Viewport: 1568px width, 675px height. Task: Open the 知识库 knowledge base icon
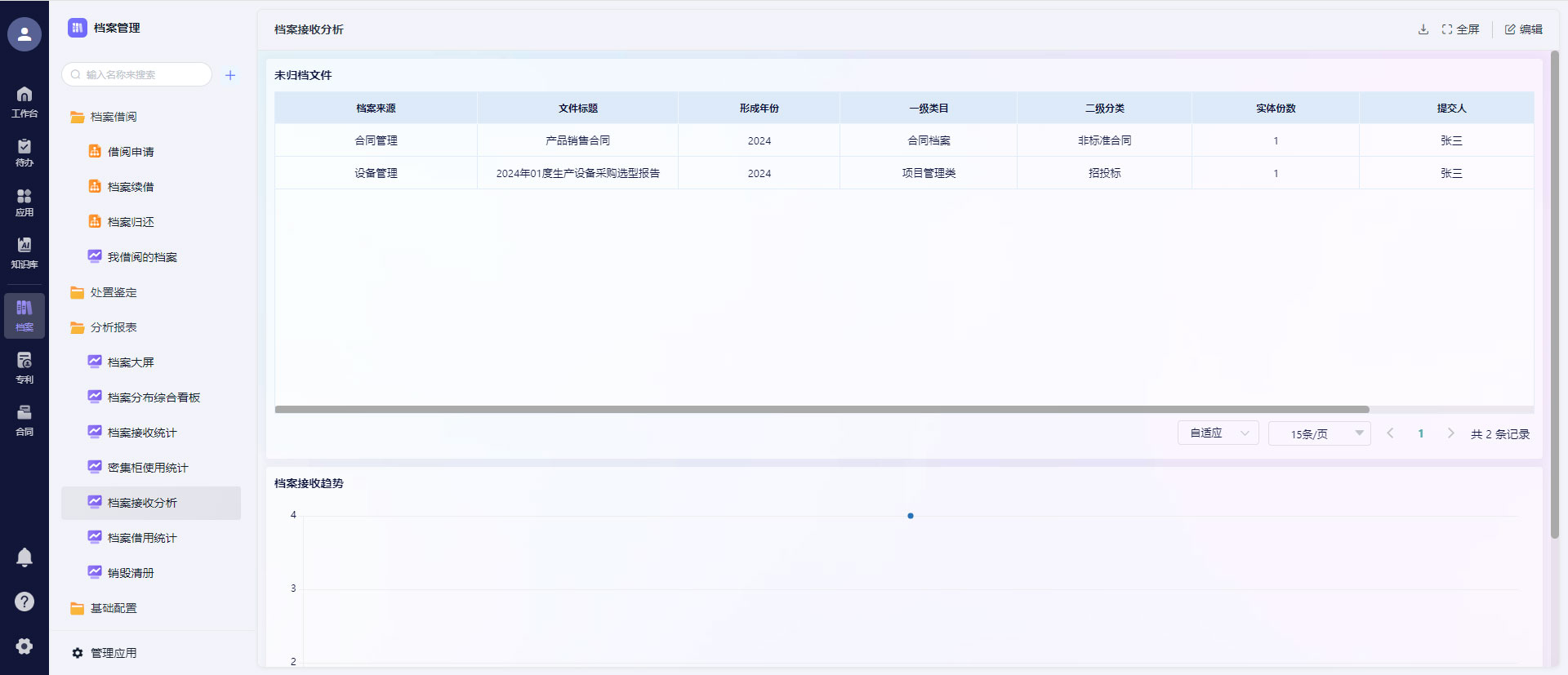point(24,252)
